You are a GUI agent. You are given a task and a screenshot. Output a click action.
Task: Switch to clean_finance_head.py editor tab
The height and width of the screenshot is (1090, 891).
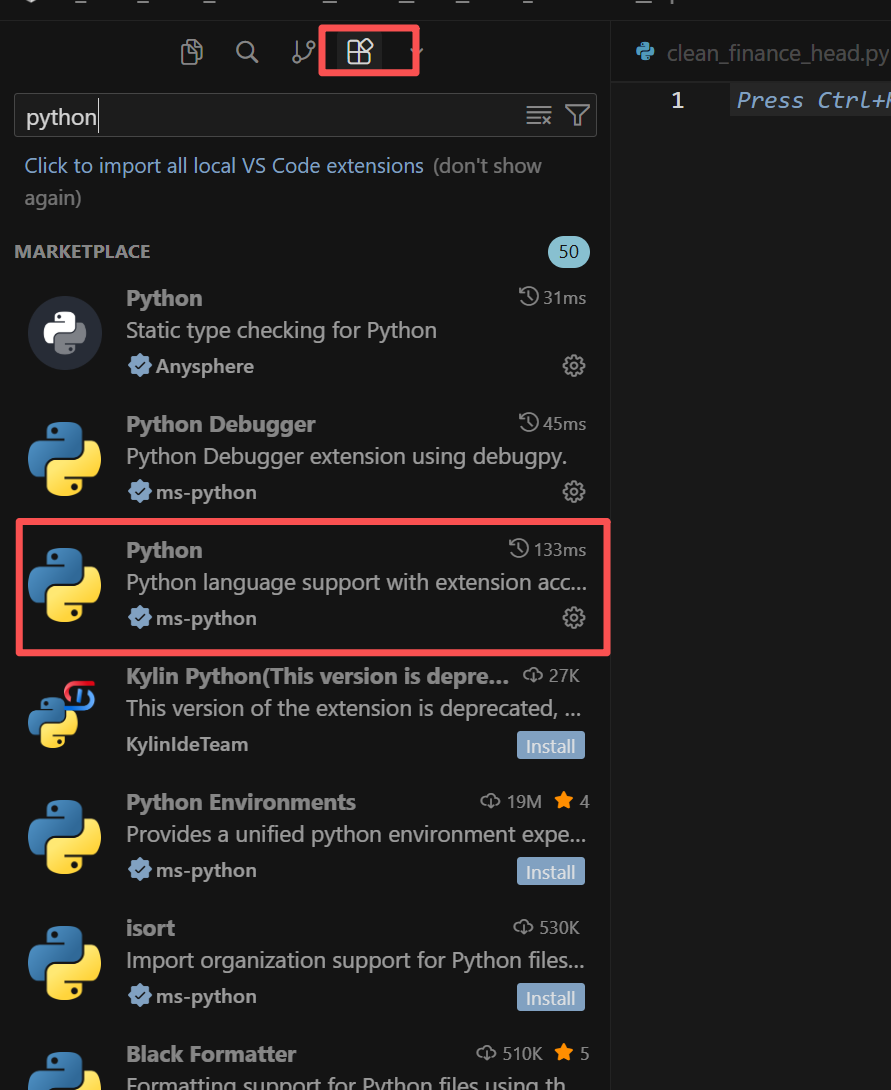[x=763, y=53]
